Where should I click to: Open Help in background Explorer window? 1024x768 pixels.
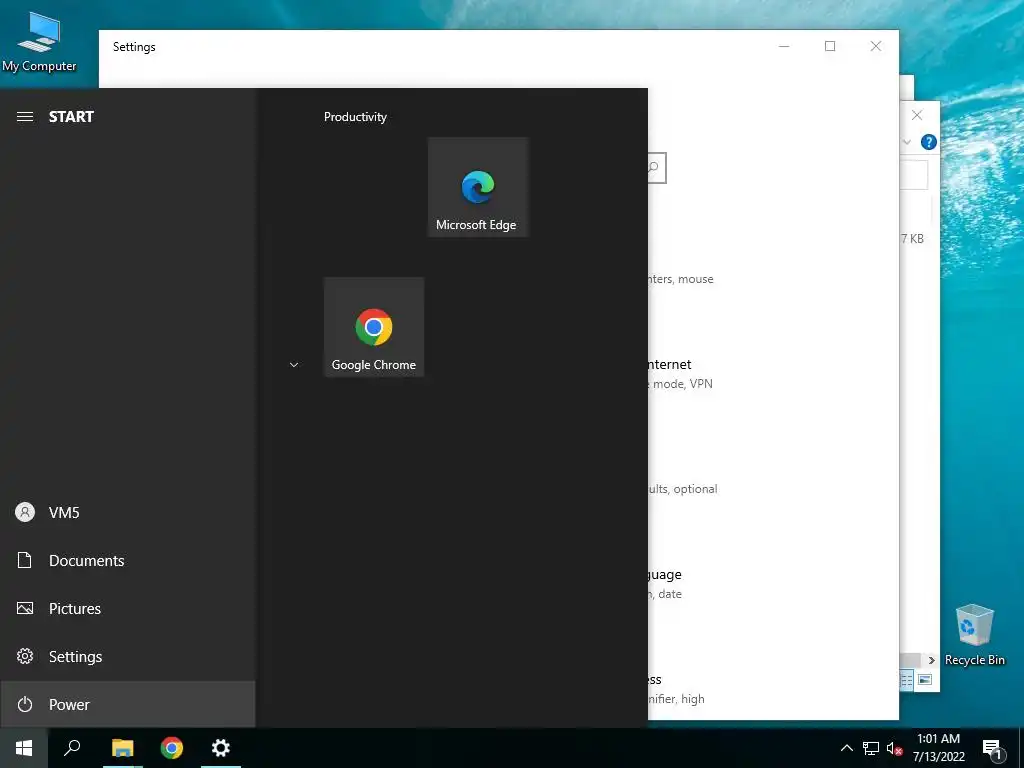[x=929, y=142]
